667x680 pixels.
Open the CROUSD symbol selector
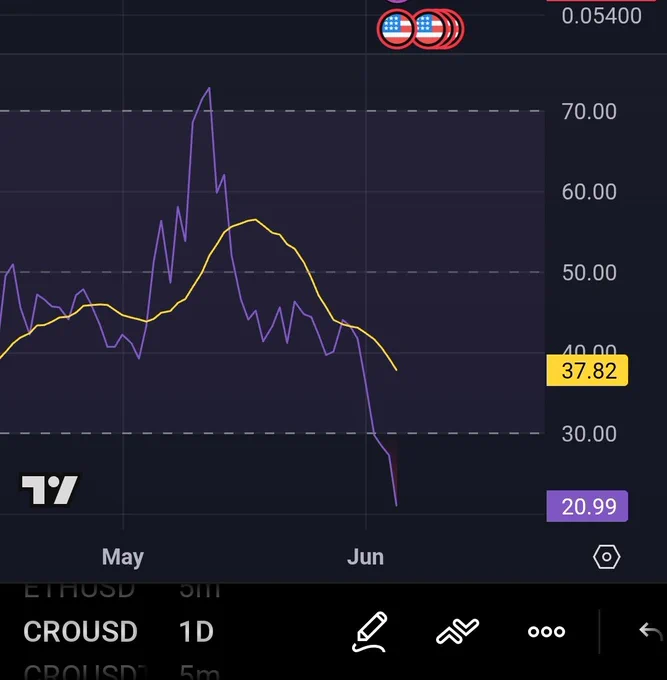point(80,631)
